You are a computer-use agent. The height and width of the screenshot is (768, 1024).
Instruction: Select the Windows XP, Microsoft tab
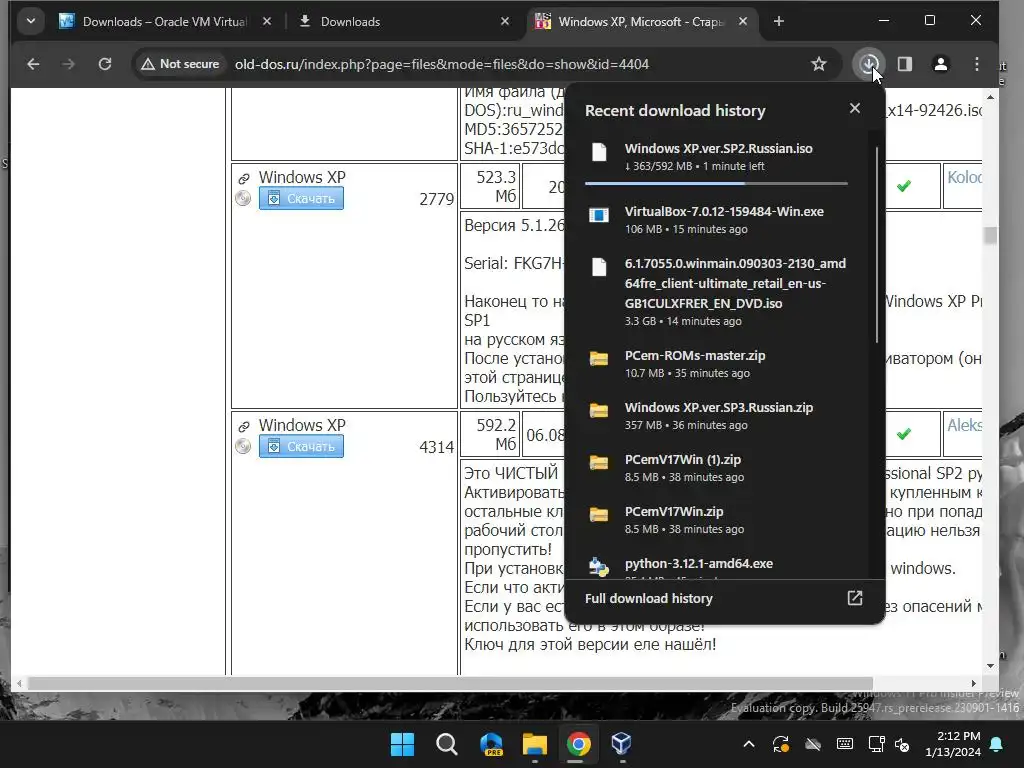point(641,22)
